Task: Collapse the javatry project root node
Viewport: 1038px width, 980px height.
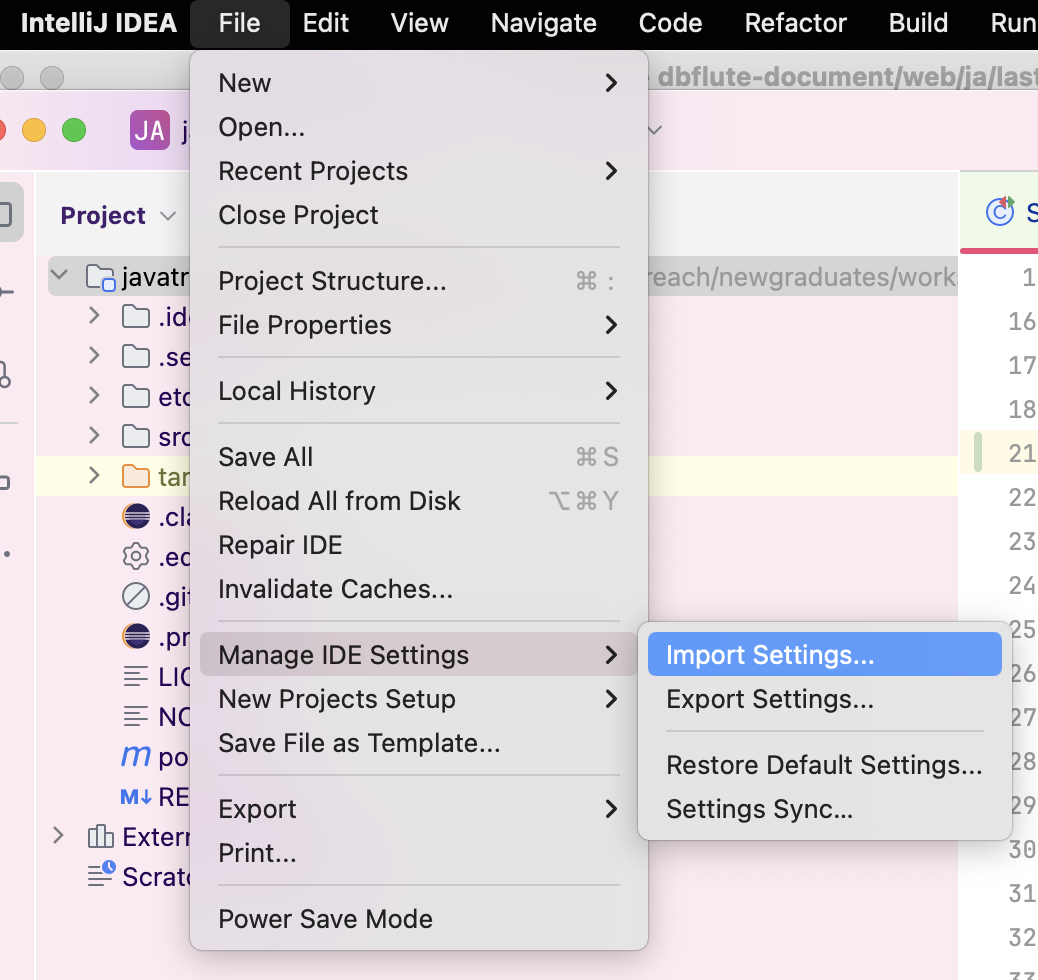Action: (x=59, y=275)
